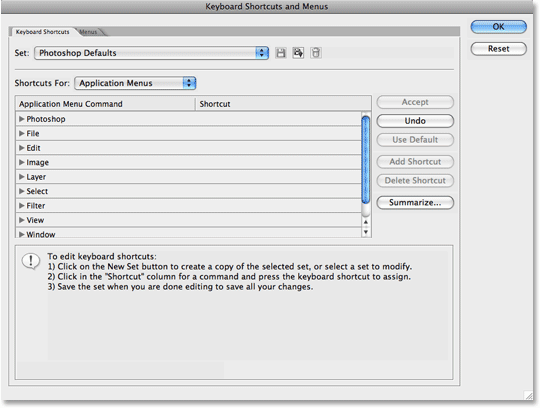Confirm the dialog with OK
Screen dimensions: 540x408
pos(498,27)
